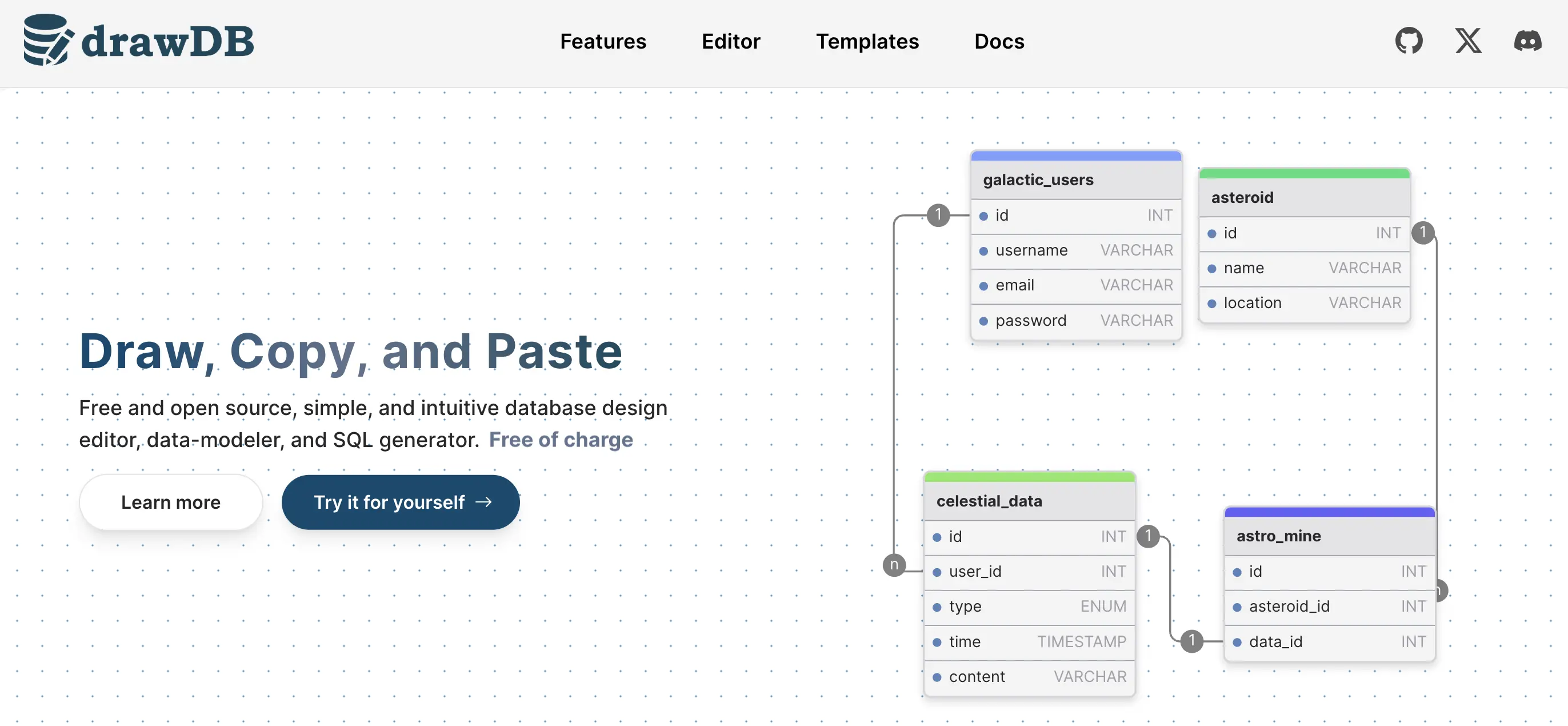Screen dimensions: 1568x726
Task: Open the Templates nav link
Action: point(867,41)
